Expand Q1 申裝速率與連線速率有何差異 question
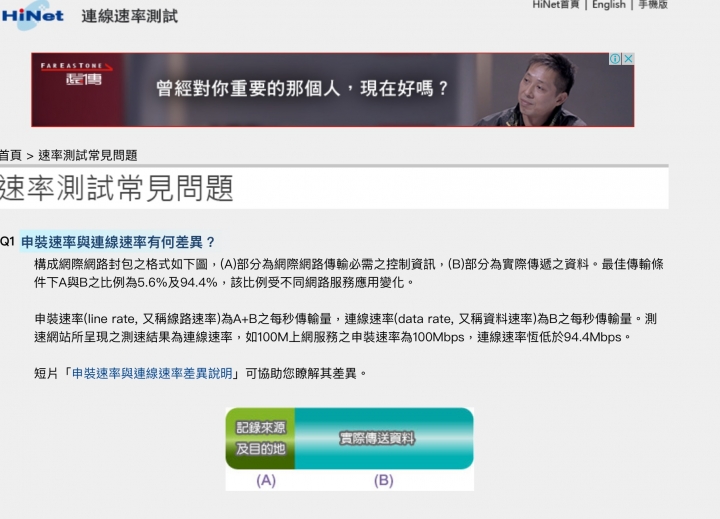 point(118,242)
